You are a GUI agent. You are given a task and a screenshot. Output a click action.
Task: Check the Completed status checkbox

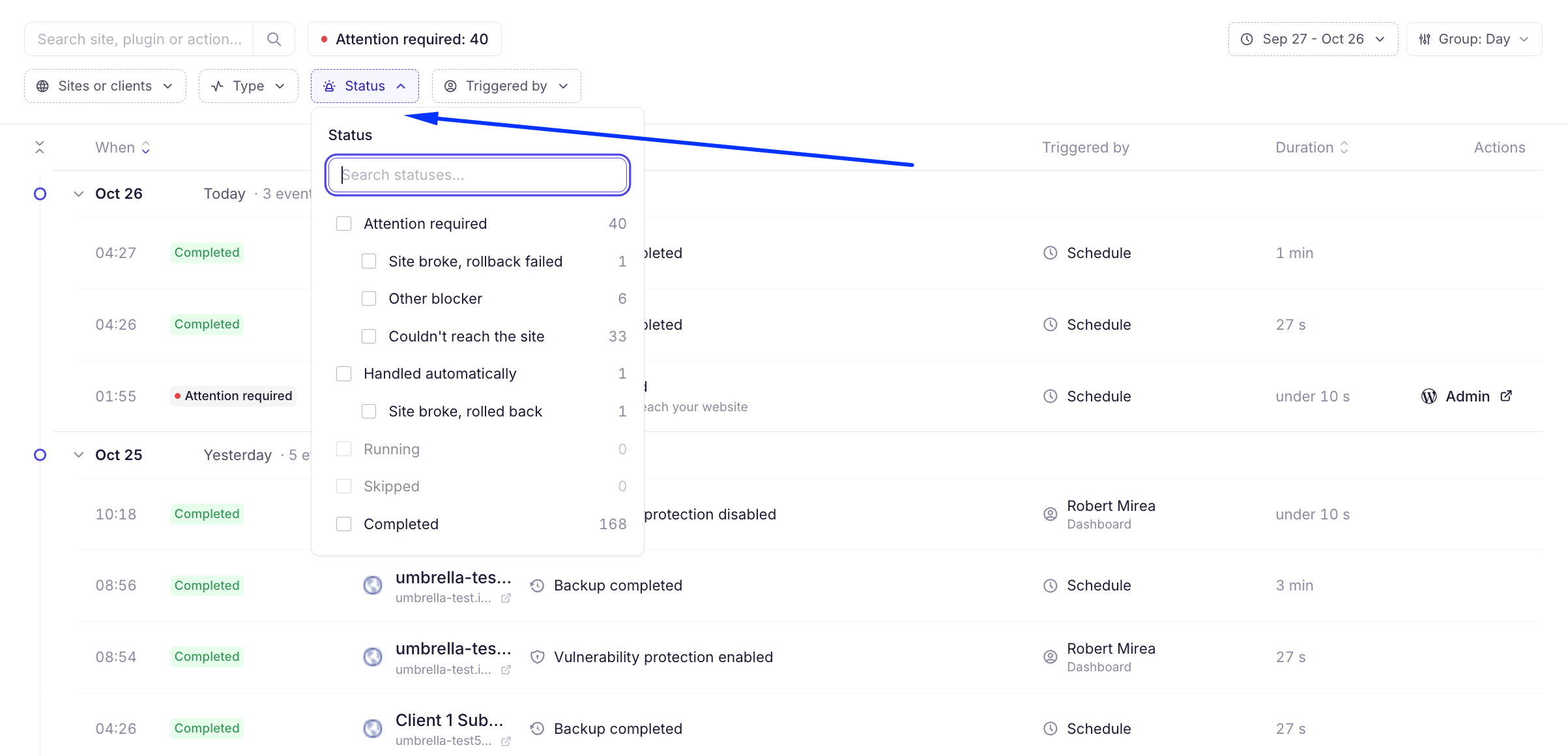343,524
